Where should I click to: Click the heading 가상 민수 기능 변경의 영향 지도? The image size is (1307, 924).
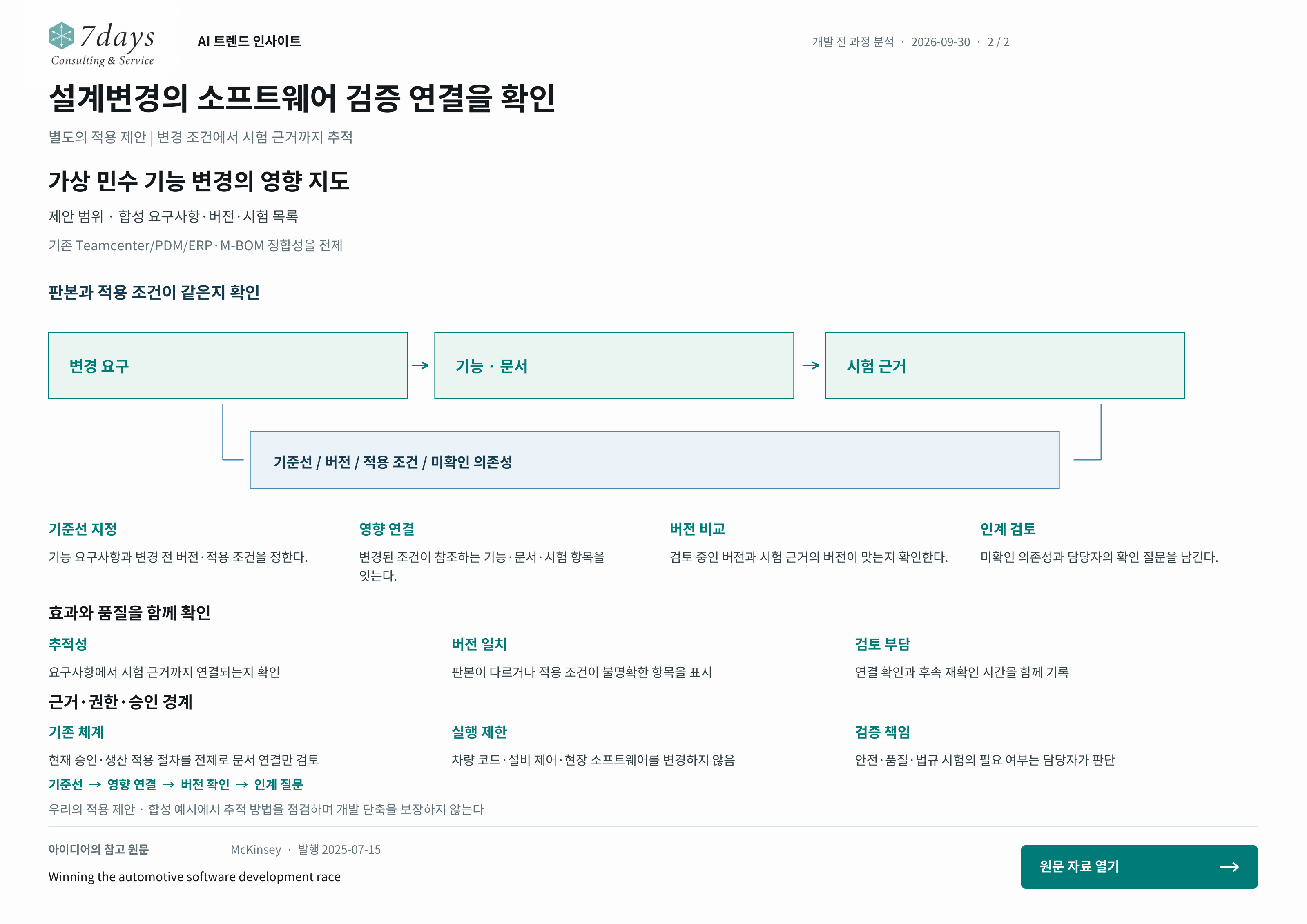(x=199, y=181)
